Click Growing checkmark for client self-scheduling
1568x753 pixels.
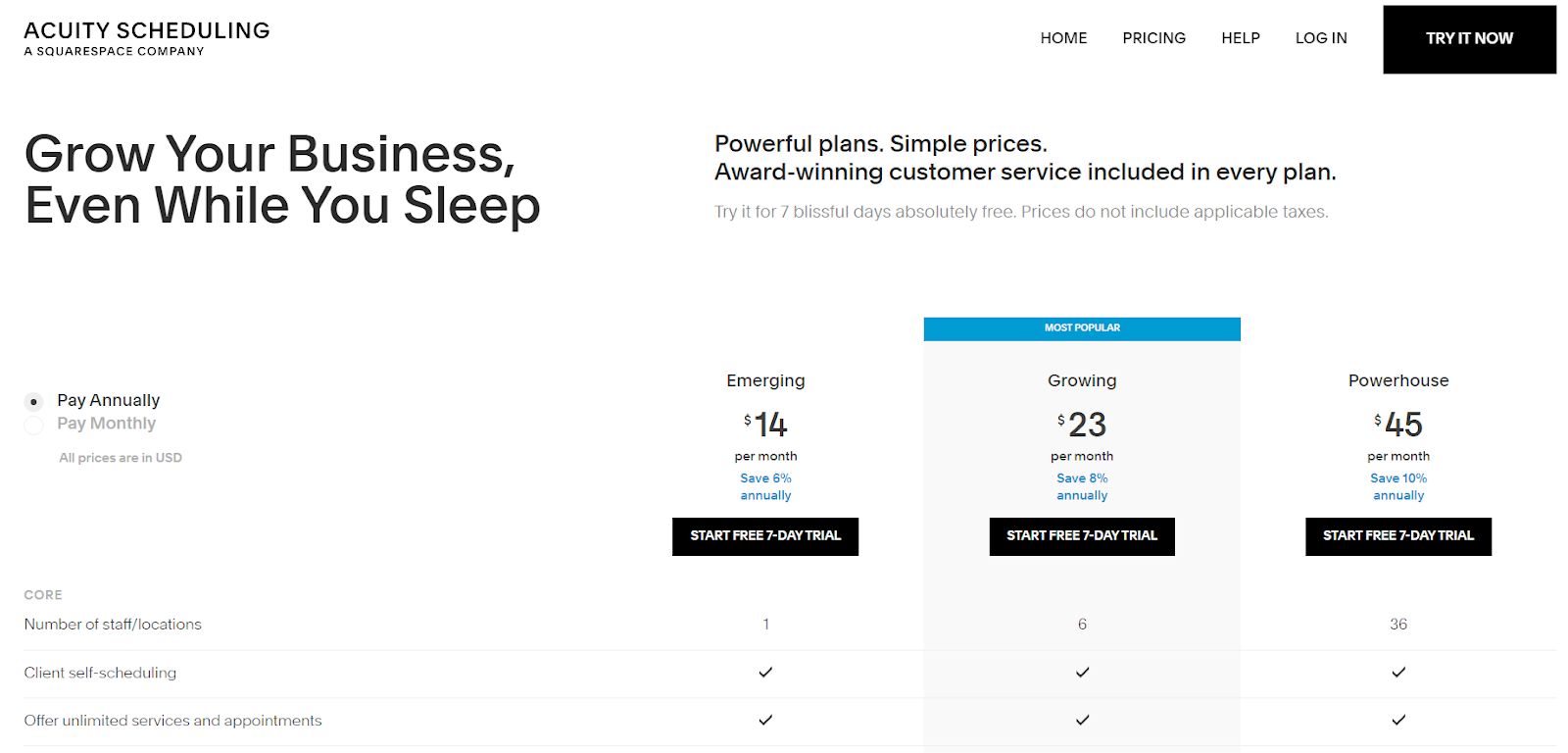(1082, 673)
